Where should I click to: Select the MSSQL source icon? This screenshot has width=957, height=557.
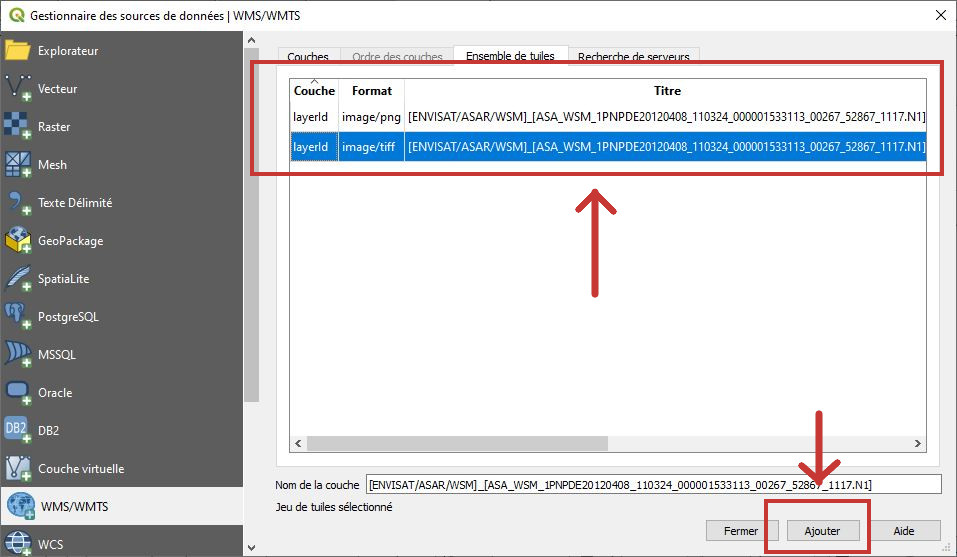coord(18,354)
